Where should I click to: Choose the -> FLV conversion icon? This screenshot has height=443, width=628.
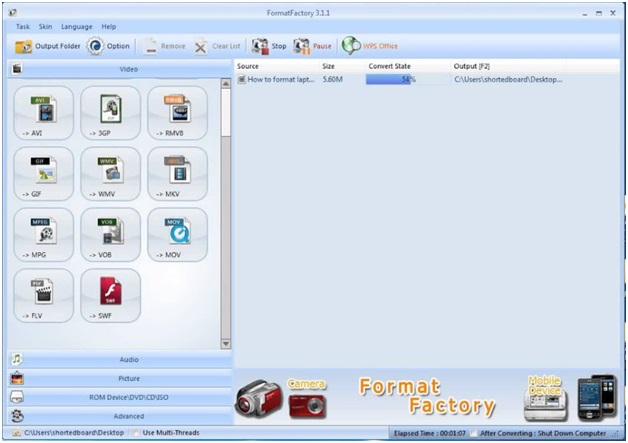44,296
